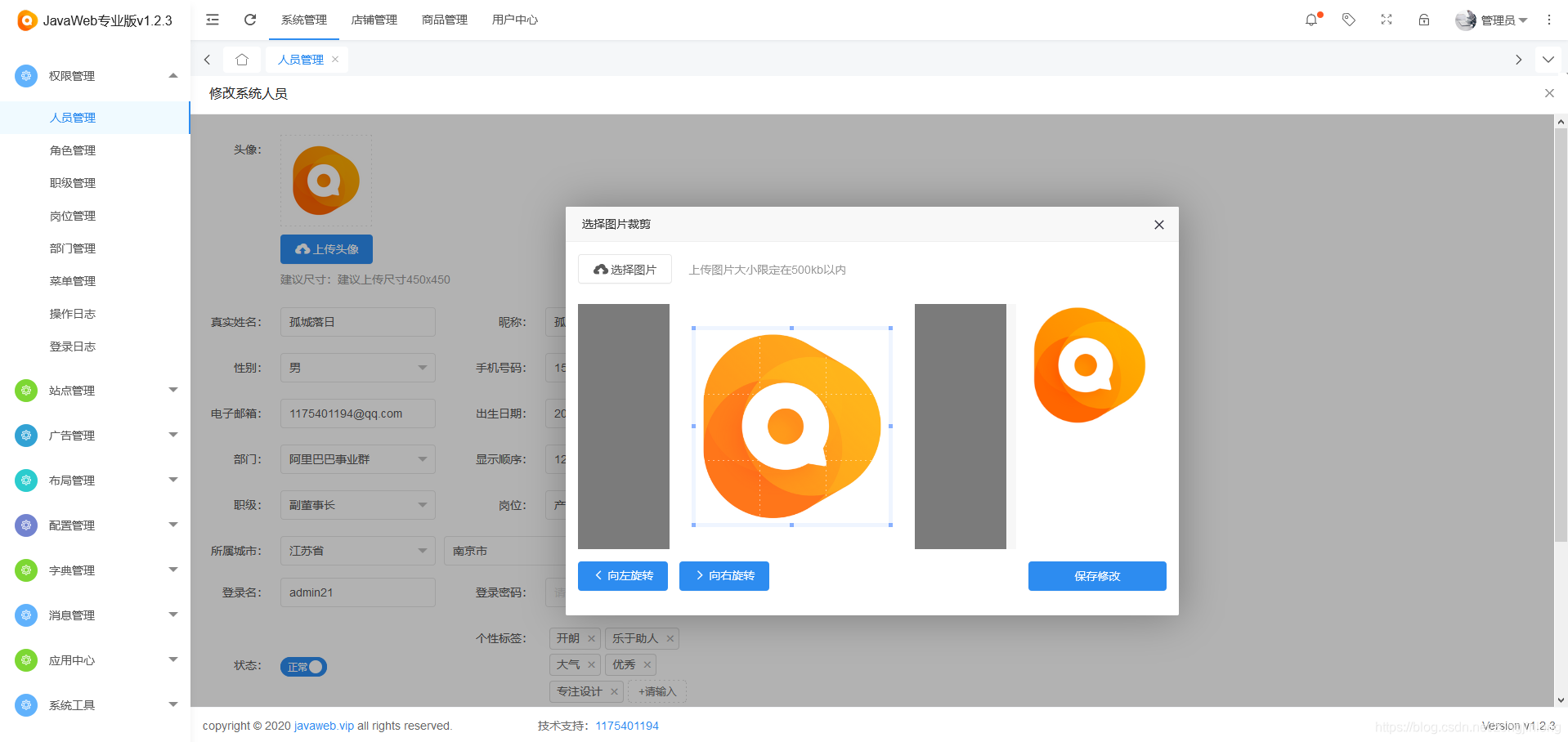Click the 向右旋转 button
This screenshot has height=742, width=1568.
pos(724,576)
